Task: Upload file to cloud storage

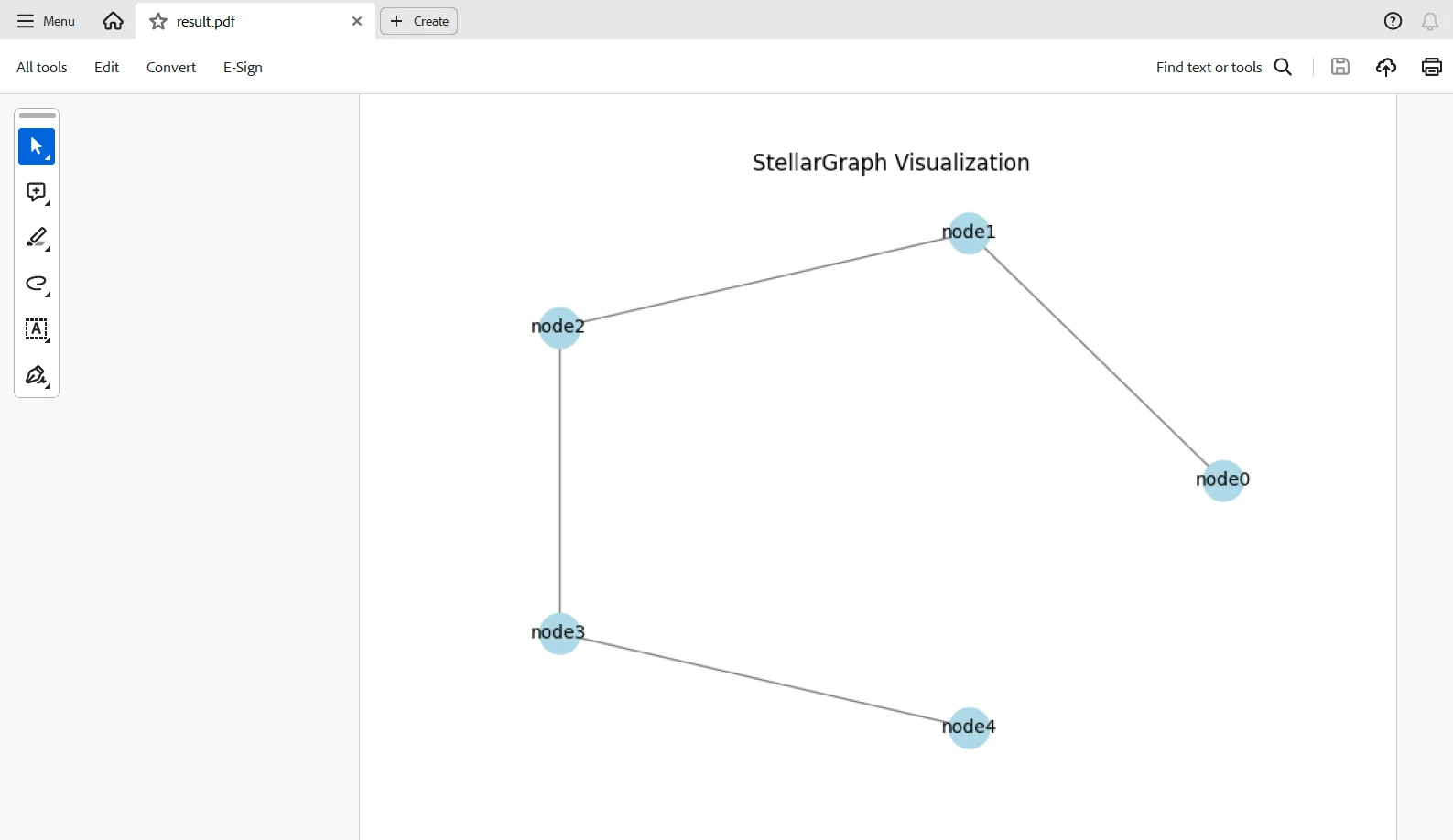Action: click(x=1386, y=67)
